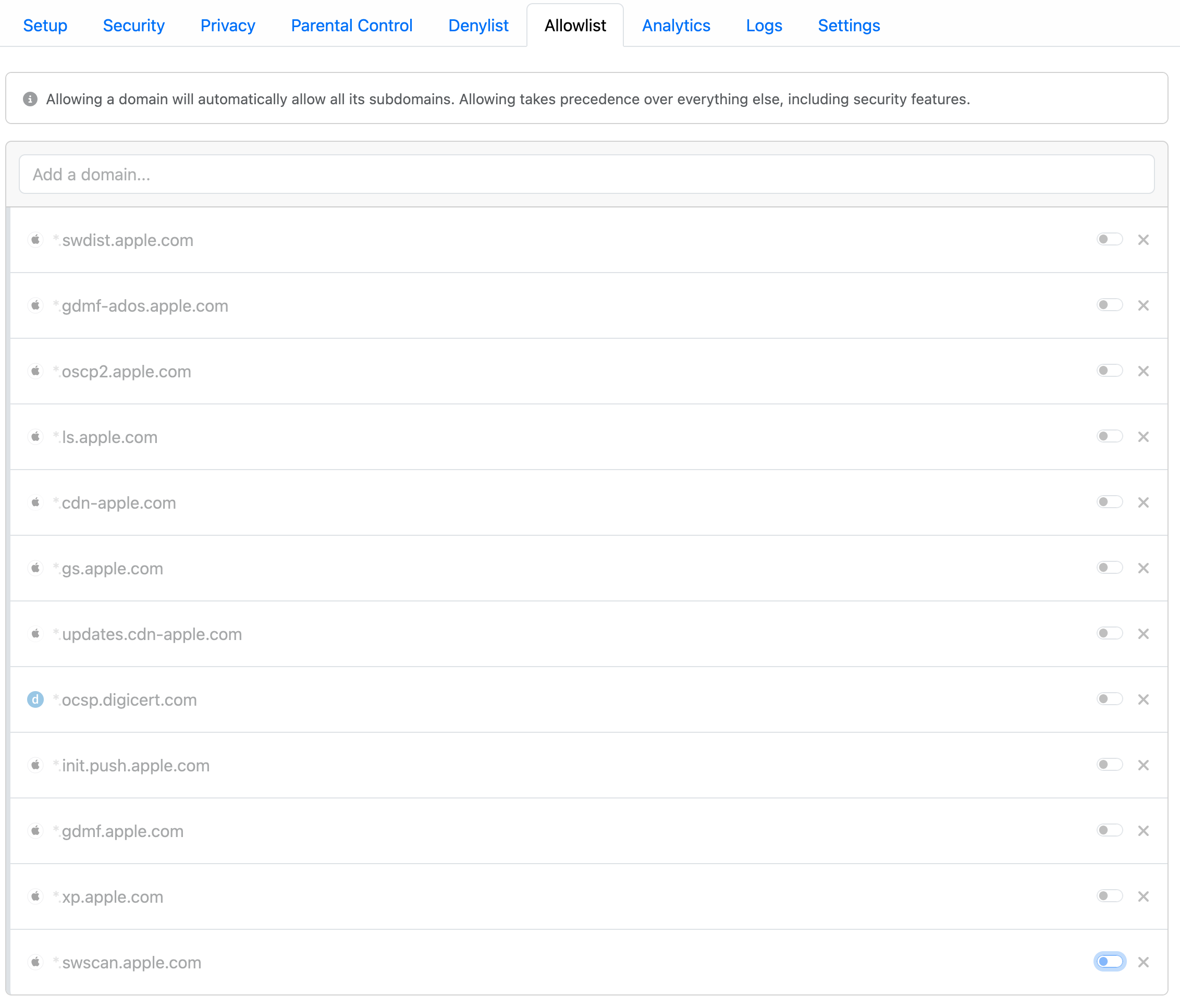Delete gdmf.apple.com using the X
This screenshot has height=1008, width=1180.
click(1143, 831)
